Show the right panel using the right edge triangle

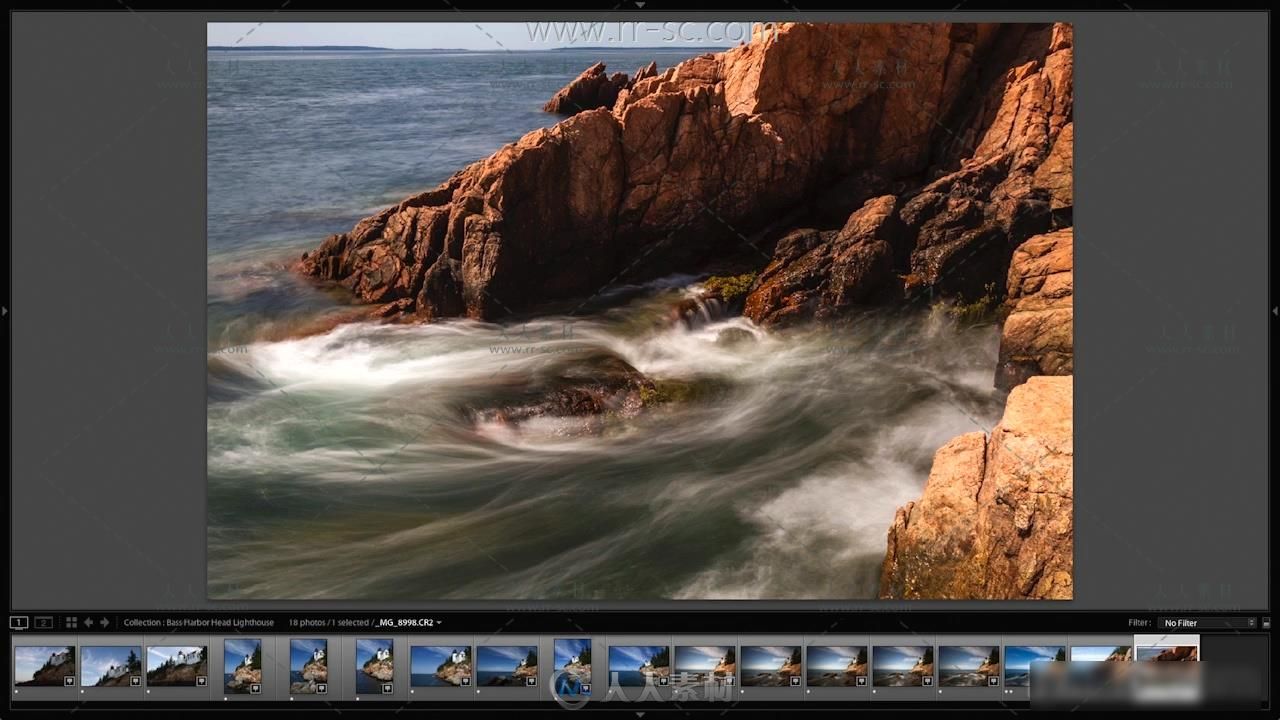click(1275, 311)
